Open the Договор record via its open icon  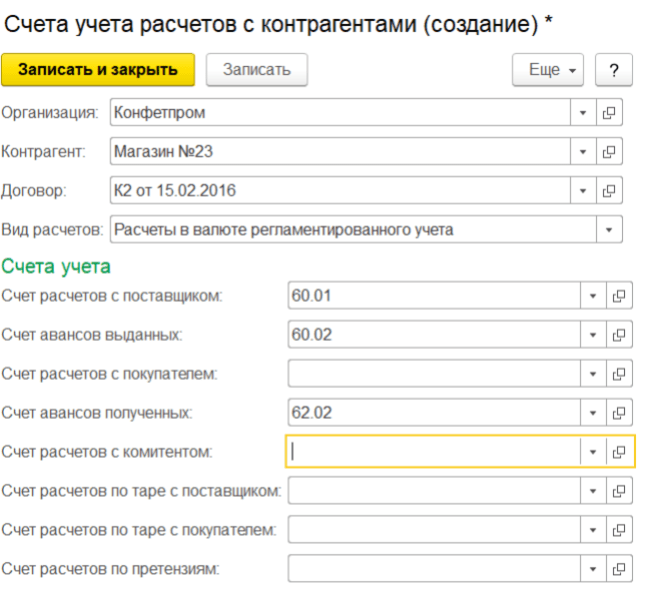point(609,190)
